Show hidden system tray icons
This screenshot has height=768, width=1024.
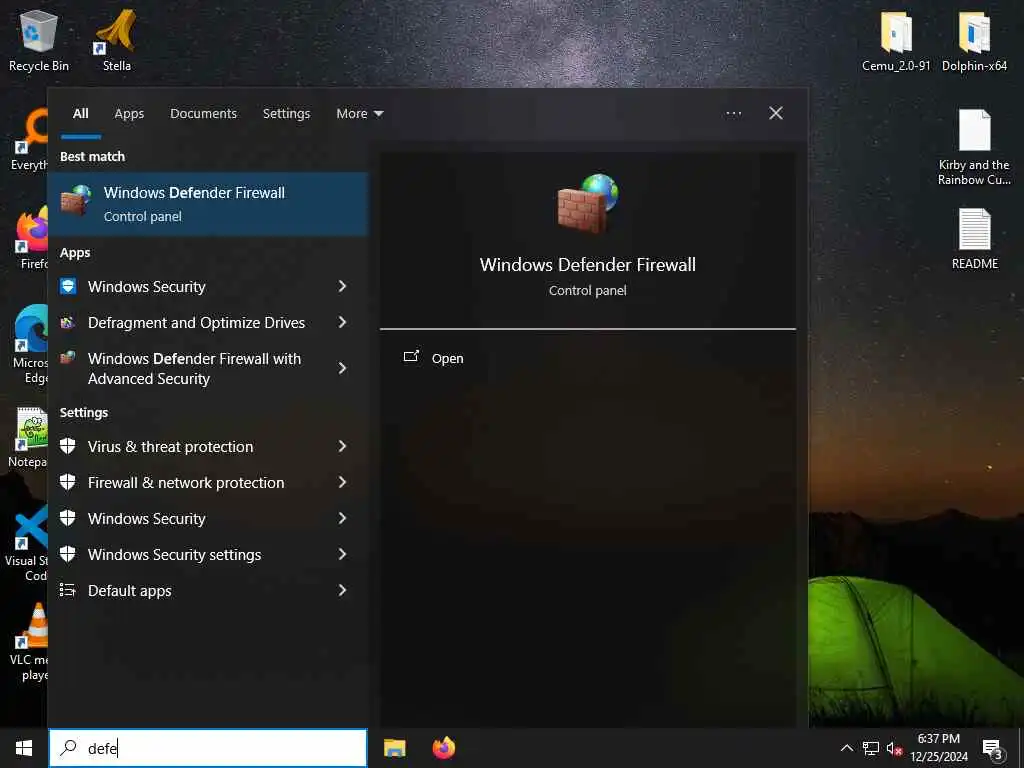(x=846, y=748)
